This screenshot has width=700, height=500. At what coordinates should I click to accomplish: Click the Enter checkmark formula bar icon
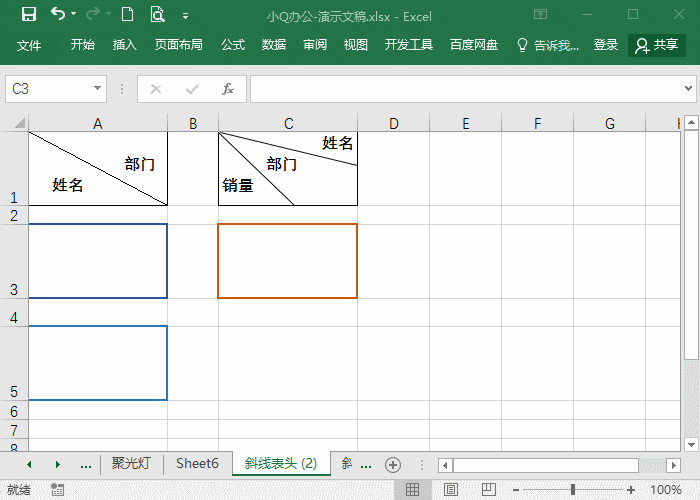192,89
